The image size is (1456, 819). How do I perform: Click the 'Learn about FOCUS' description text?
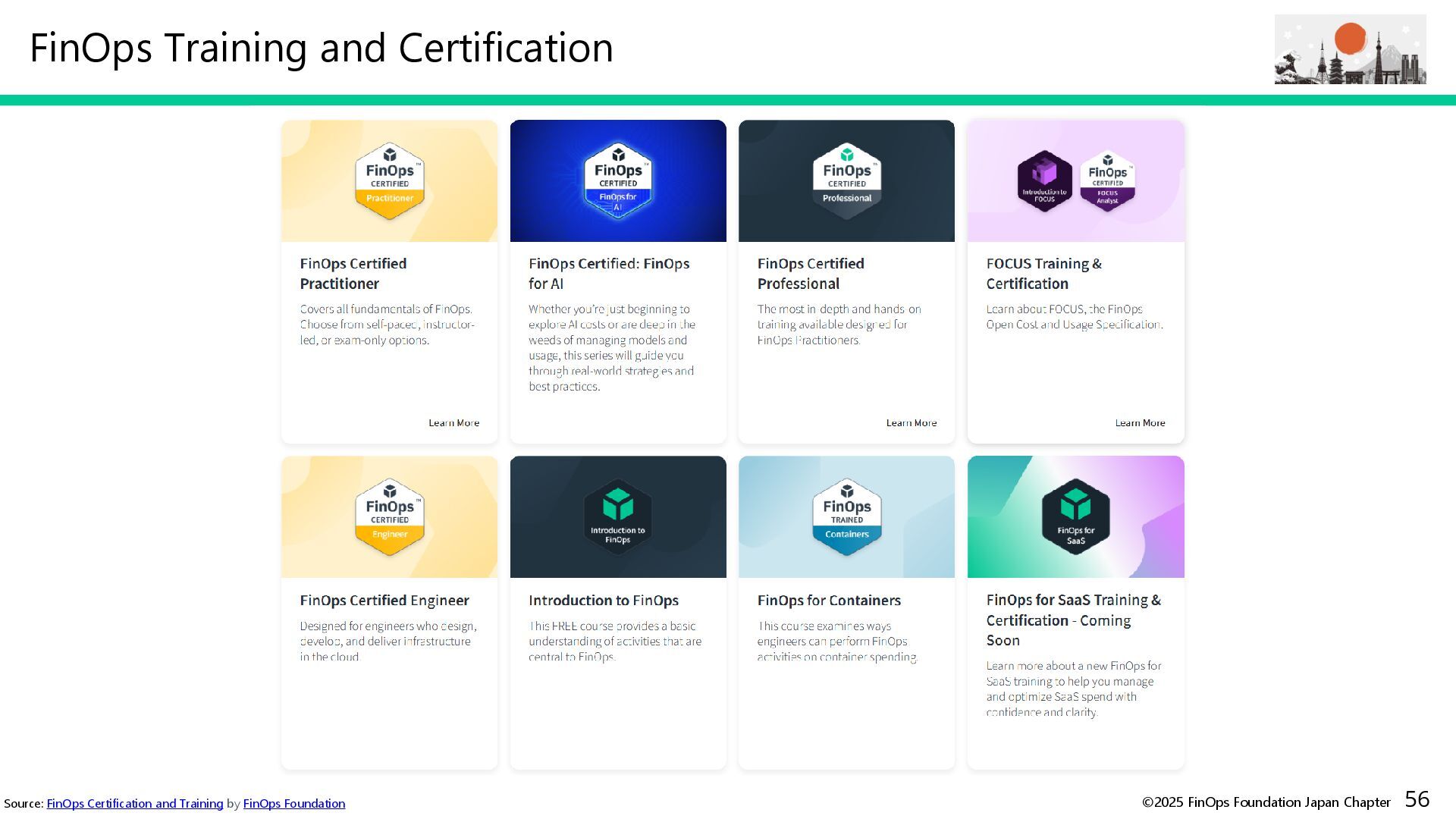click(x=1075, y=317)
